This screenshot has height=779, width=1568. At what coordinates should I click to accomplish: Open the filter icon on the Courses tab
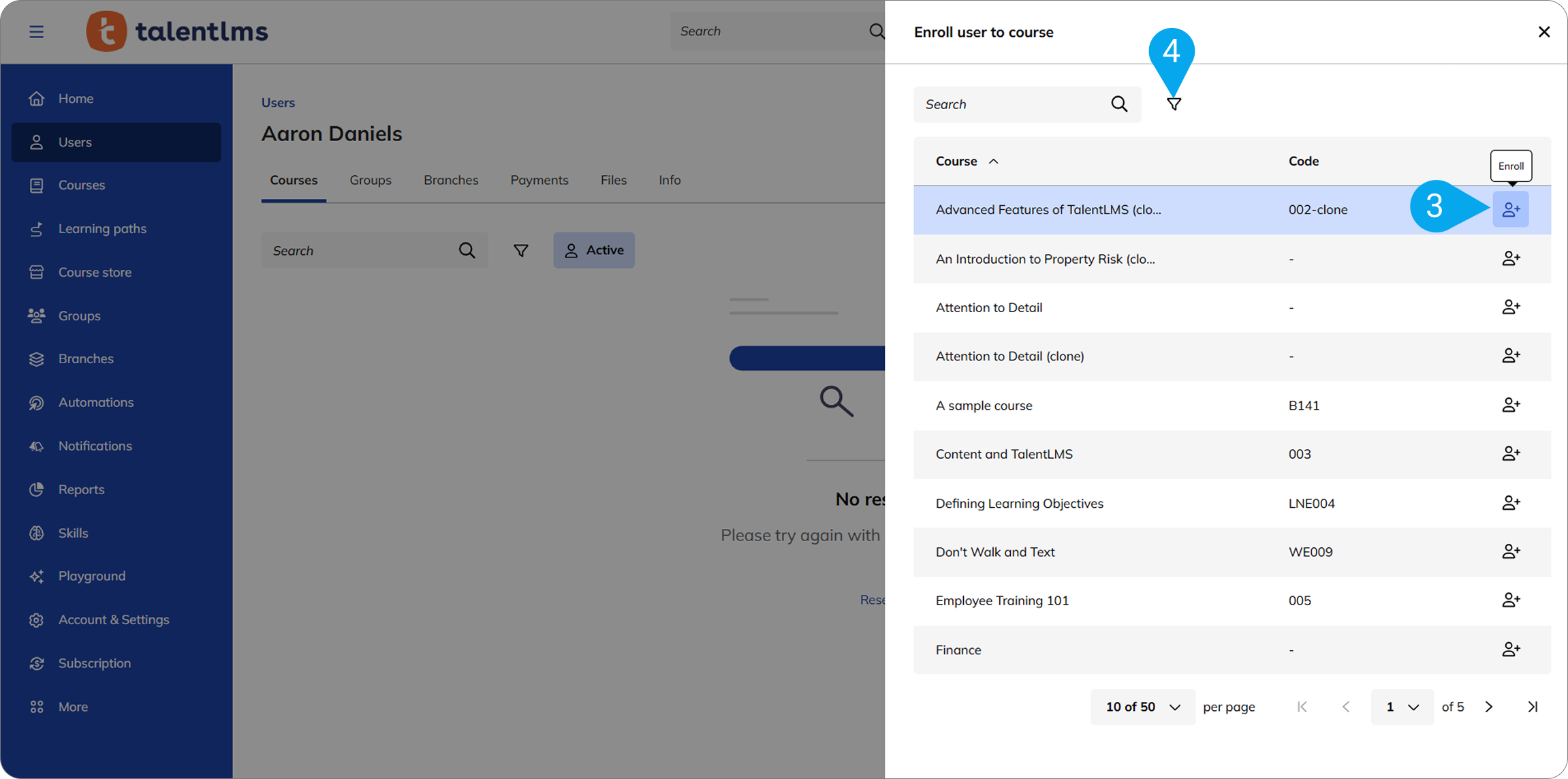(520, 251)
